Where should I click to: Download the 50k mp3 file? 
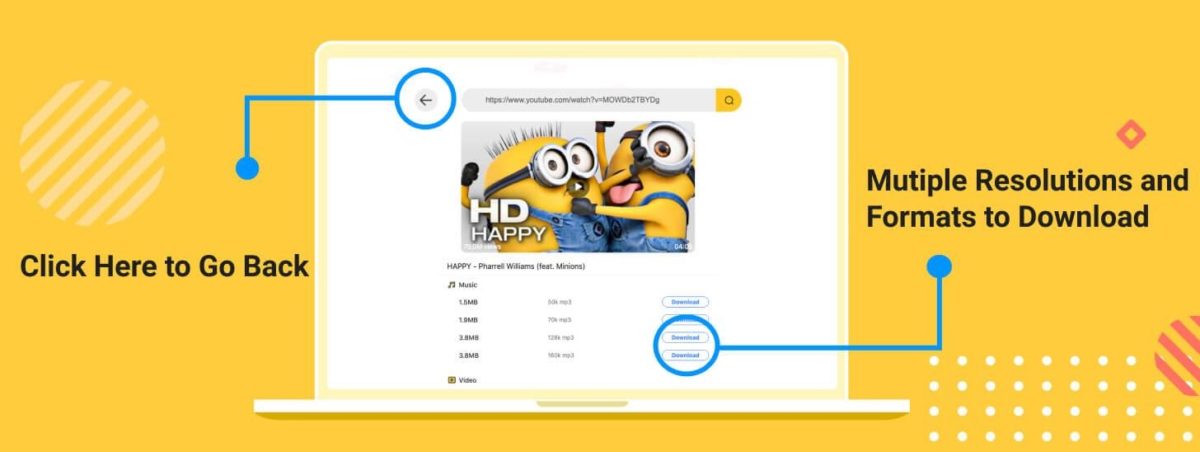(x=685, y=302)
